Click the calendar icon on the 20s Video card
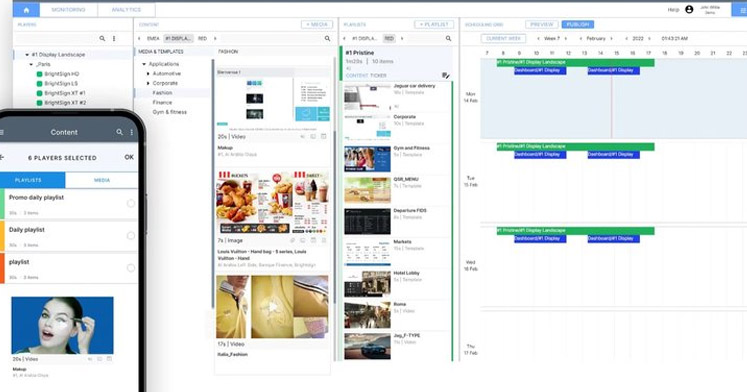This screenshot has width=747, height=392. [x=323, y=136]
